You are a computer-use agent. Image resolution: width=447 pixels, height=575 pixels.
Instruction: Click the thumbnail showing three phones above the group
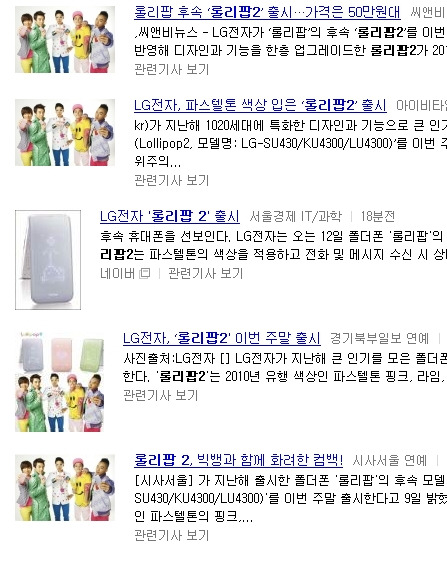(59, 381)
